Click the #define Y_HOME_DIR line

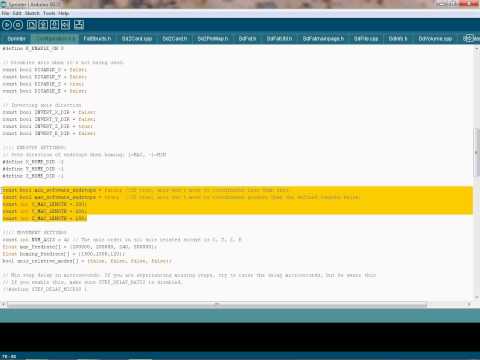(x=33, y=169)
